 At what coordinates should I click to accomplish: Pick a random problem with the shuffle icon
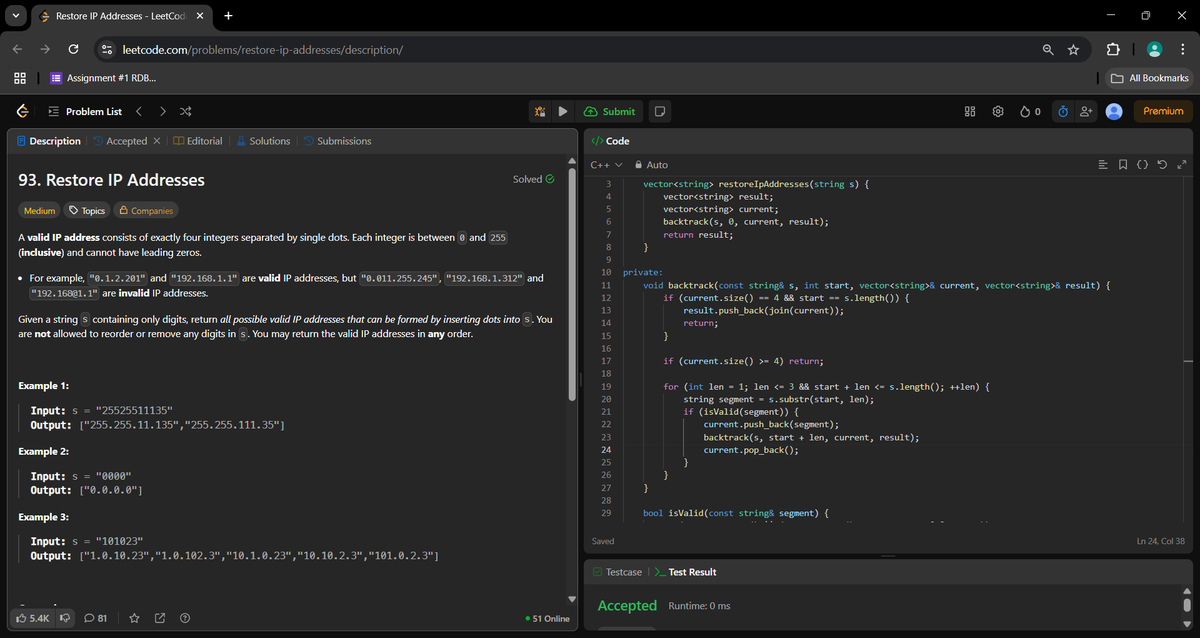(184, 111)
